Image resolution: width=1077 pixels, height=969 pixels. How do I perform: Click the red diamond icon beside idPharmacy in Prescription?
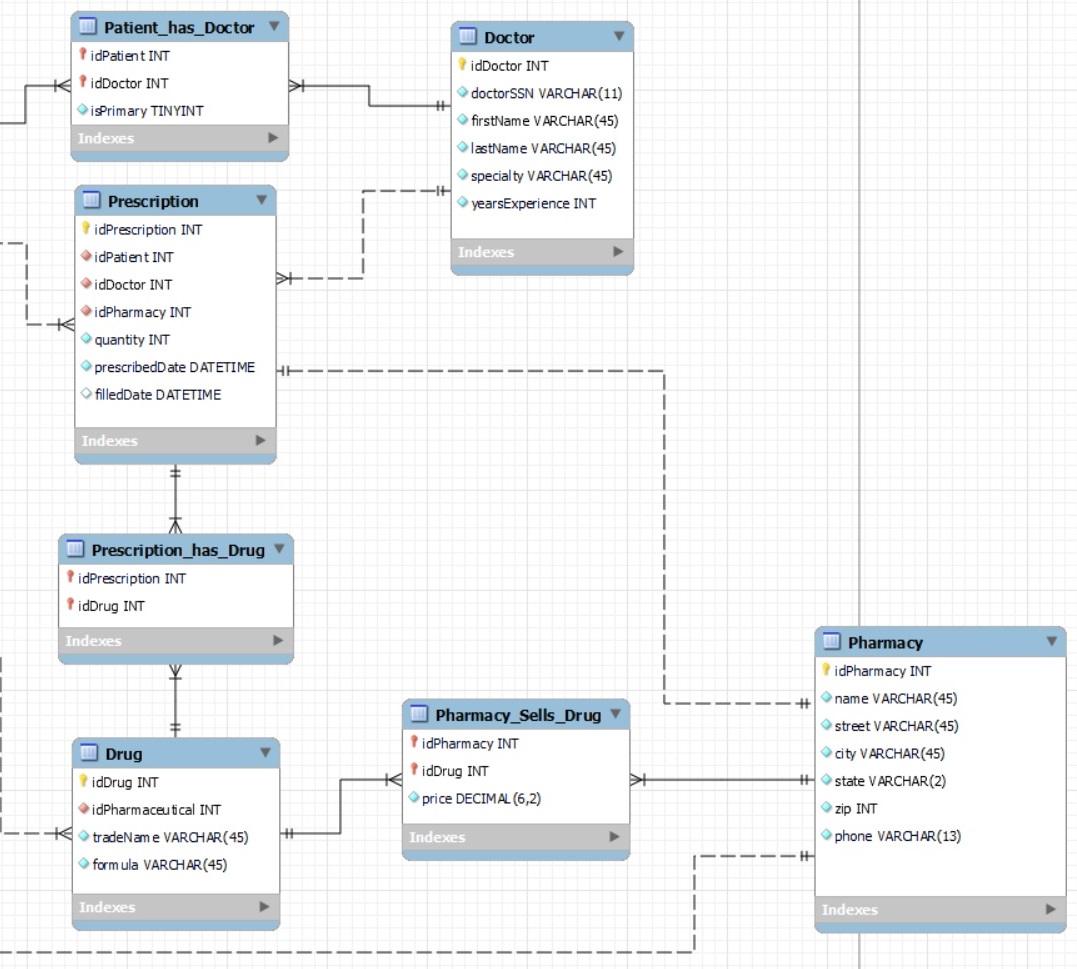(86, 311)
